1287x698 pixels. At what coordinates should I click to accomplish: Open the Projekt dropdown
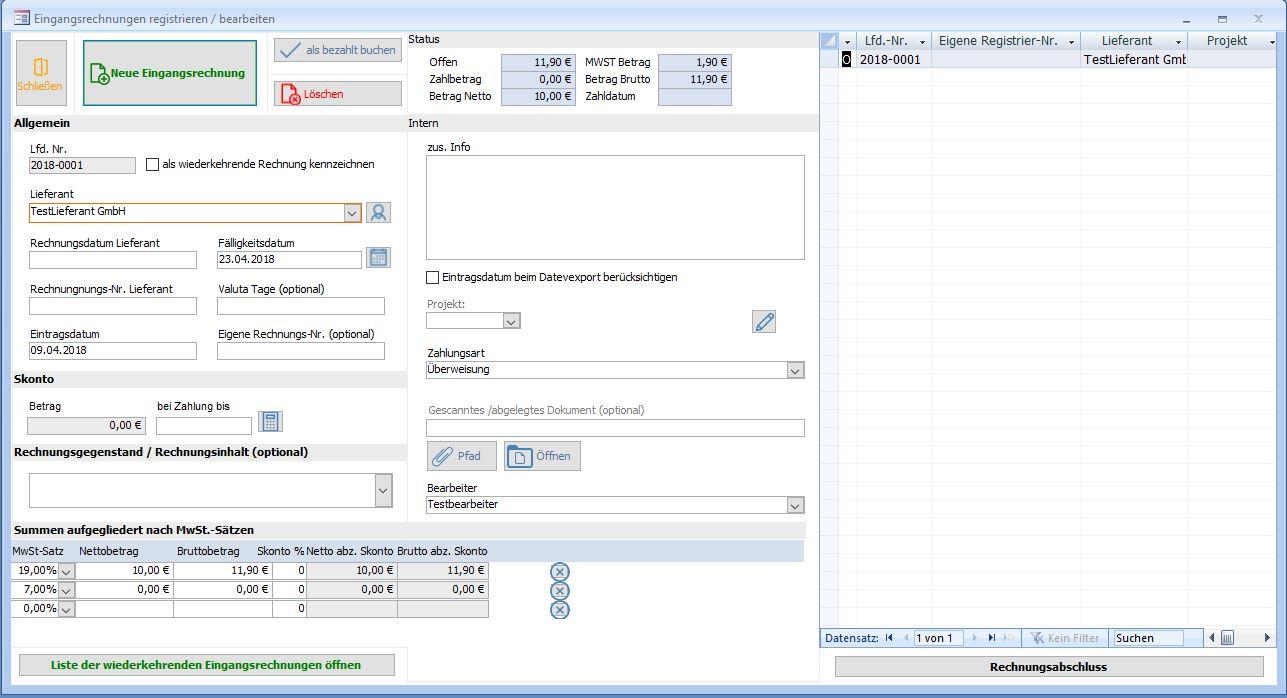(511, 321)
